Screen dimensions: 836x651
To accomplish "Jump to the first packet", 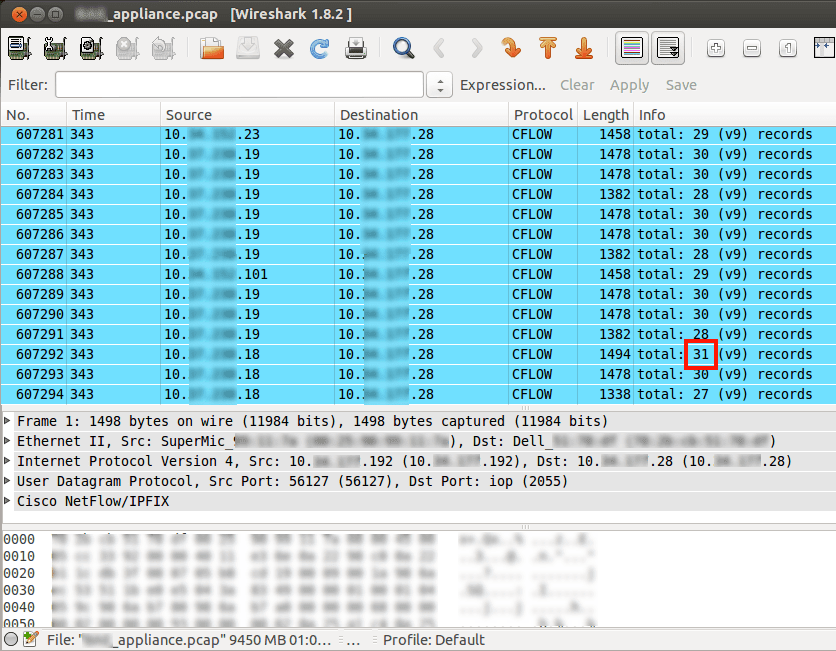I will click(x=548, y=48).
